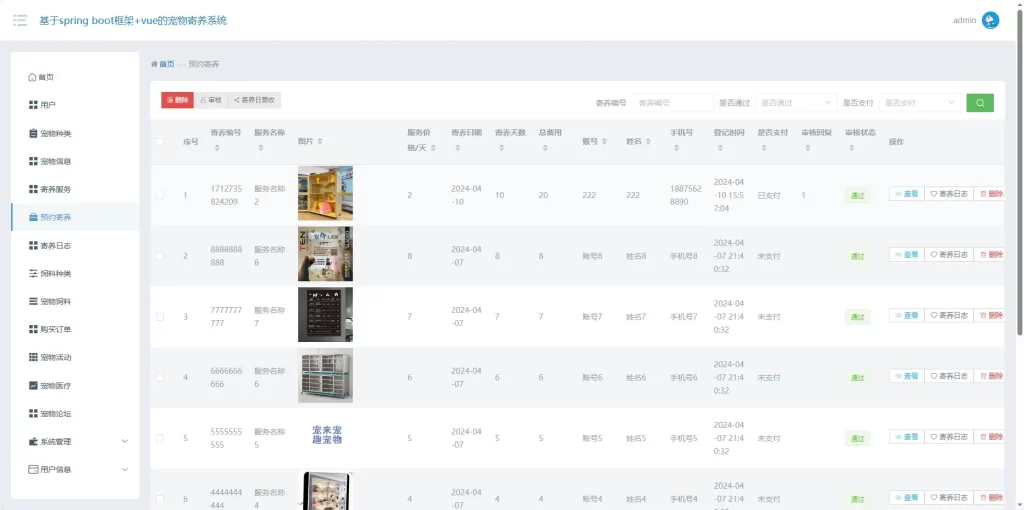Click the 首页 home icon in sidebar

pyautogui.click(x=33, y=77)
